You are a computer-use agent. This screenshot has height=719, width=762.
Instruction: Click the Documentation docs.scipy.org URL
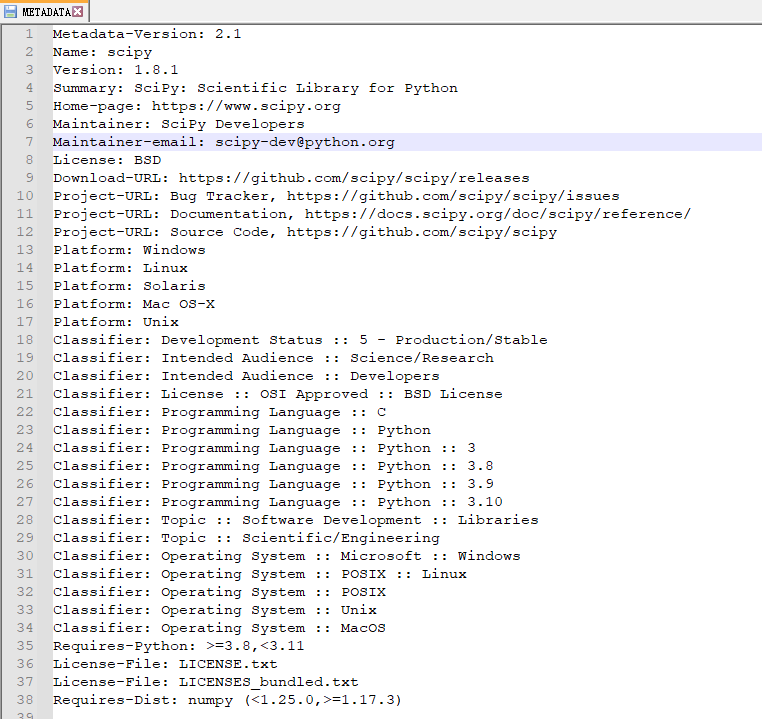click(x=498, y=214)
